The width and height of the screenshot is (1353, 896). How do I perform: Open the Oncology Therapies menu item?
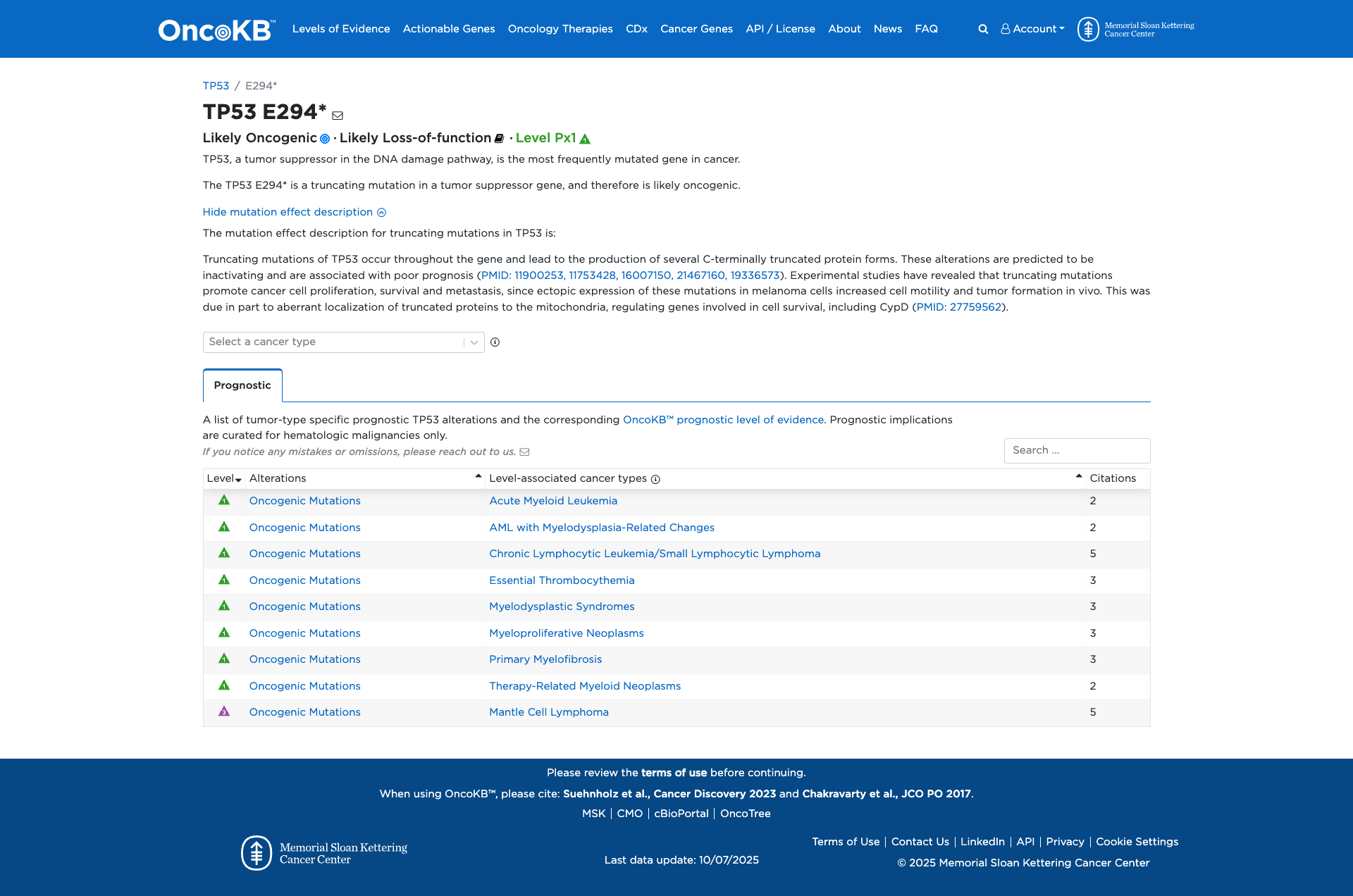pos(560,29)
